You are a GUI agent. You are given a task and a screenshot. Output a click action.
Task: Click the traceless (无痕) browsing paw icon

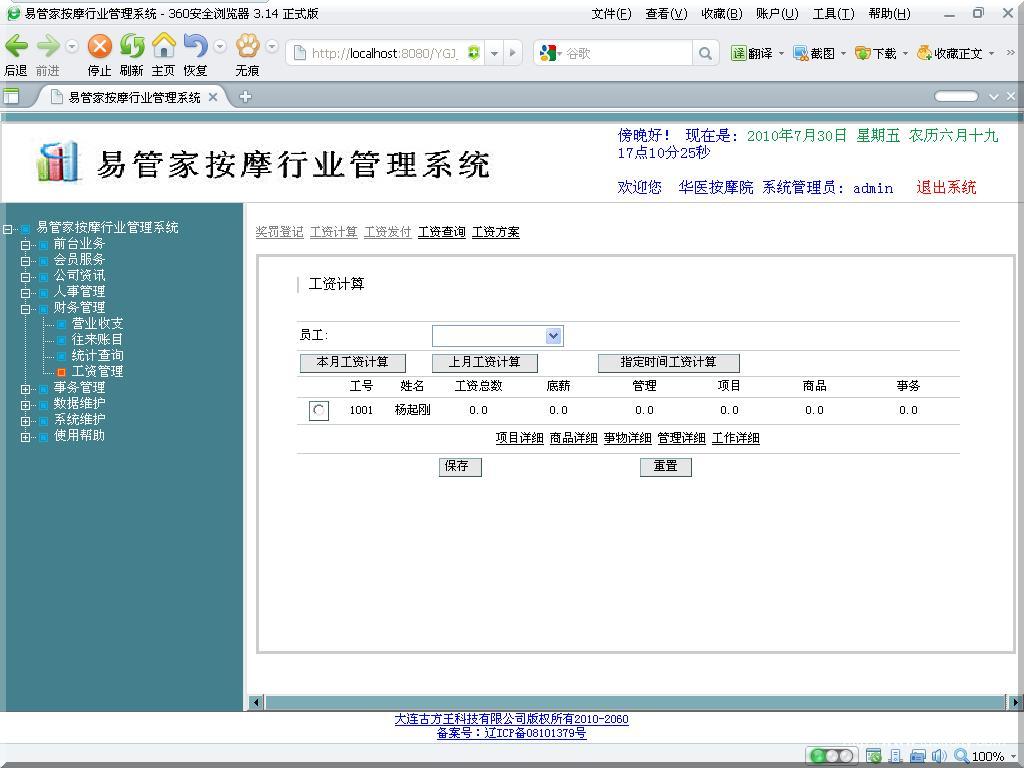[x=247, y=46]
